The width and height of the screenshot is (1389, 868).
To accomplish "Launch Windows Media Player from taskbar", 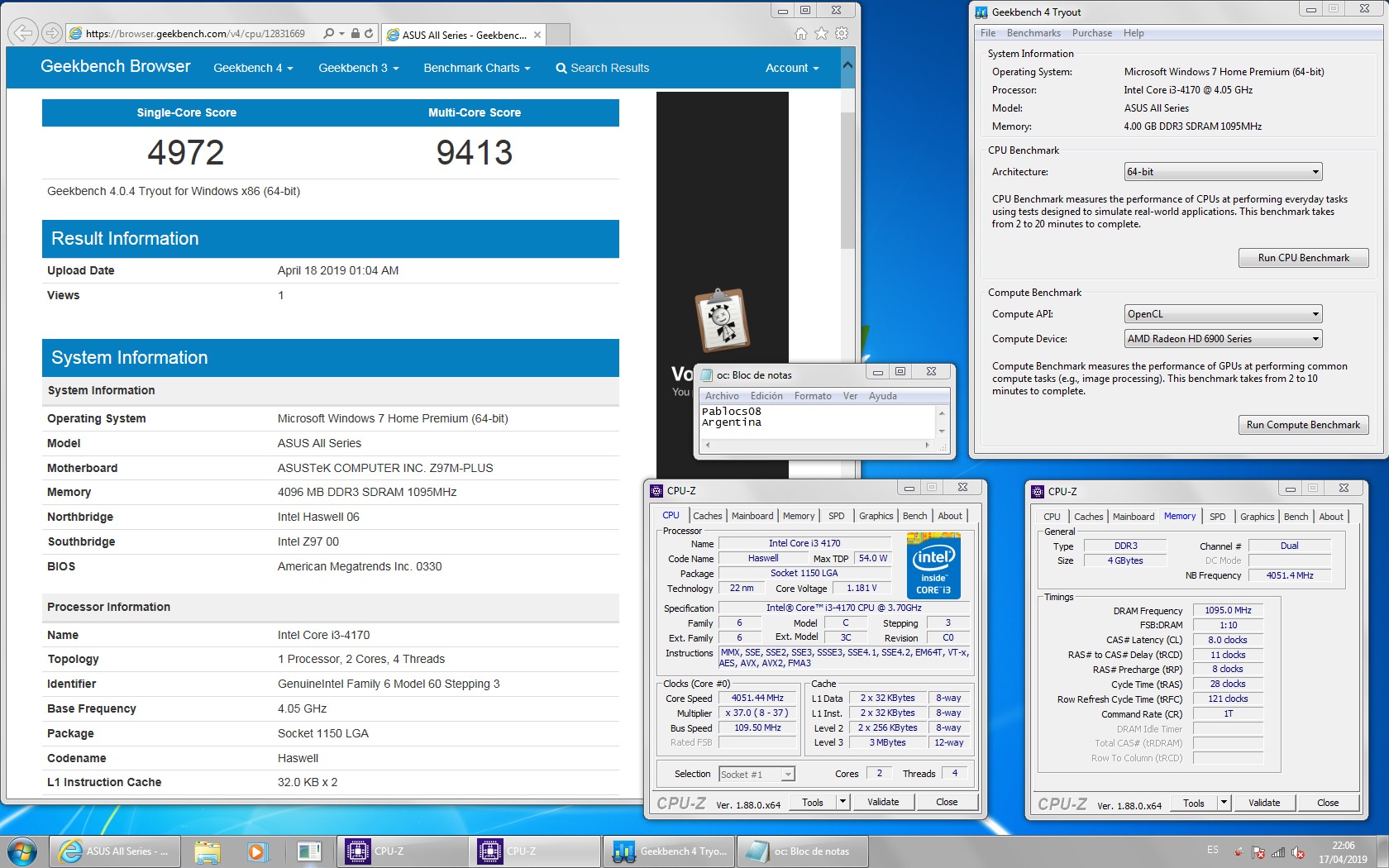I will coord(257,851).
